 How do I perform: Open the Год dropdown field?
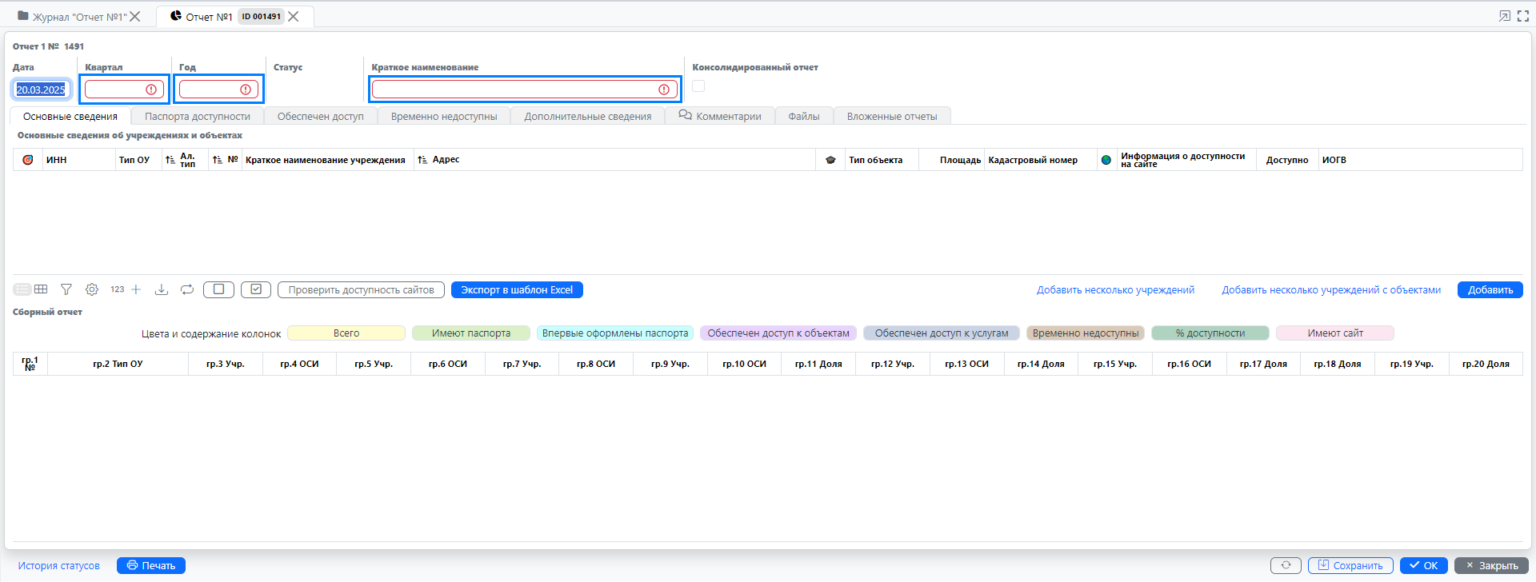point(218,89)
